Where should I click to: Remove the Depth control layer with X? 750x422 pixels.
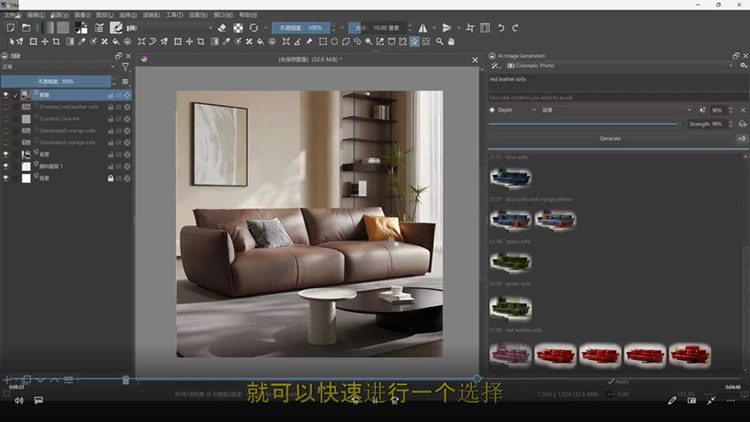[x=742, y=110]
